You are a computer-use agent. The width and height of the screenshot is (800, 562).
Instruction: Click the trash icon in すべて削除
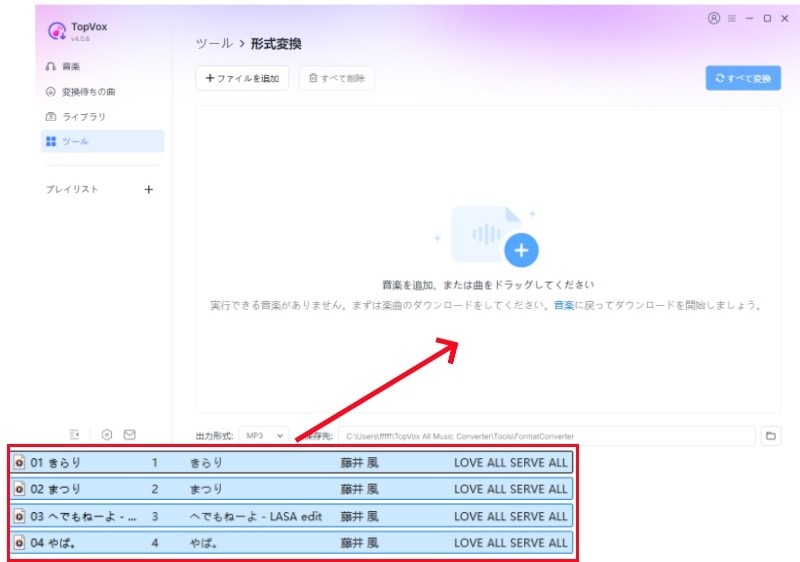point(313,78)
